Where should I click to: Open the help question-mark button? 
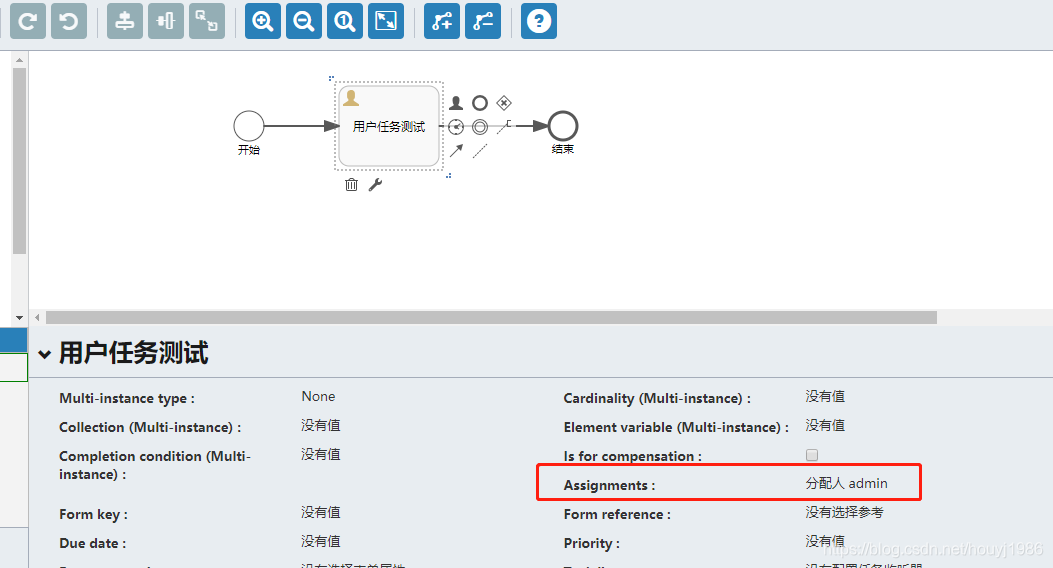click(539, 21)
